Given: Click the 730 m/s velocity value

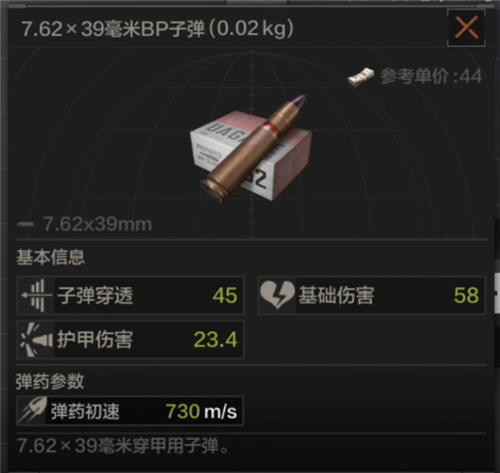Looking at the screenshot, I should [201, 411].
